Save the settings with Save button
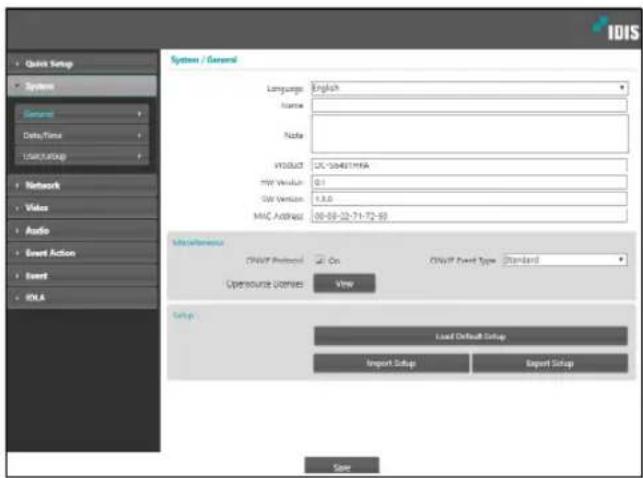643x478 pixels. [342, 467]
